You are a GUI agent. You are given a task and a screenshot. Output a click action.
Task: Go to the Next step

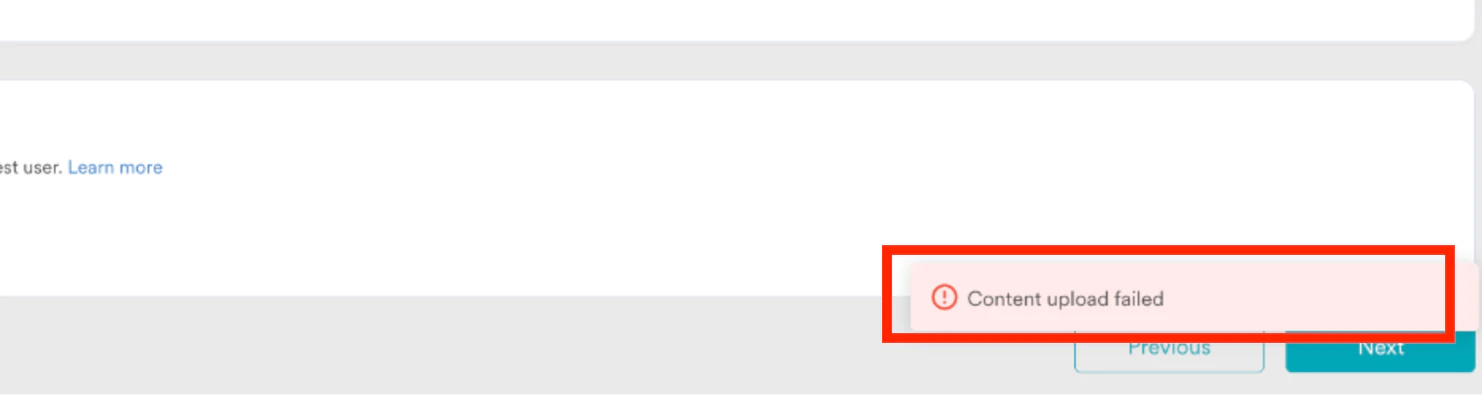coord(1380,352)
